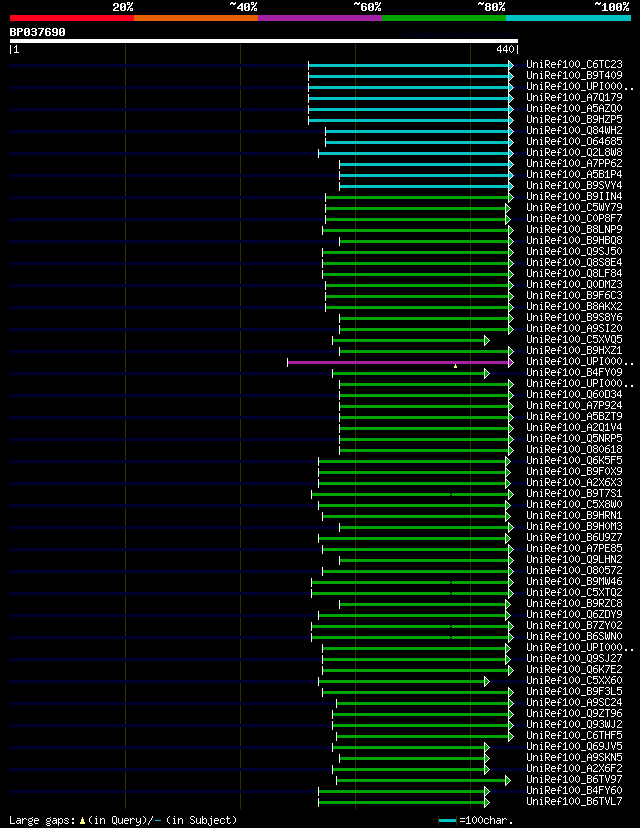This screenshot has width=640, height=828.
Task: Click the UniRef100_Q0DMZ3 entry
Action: [575, 284]
